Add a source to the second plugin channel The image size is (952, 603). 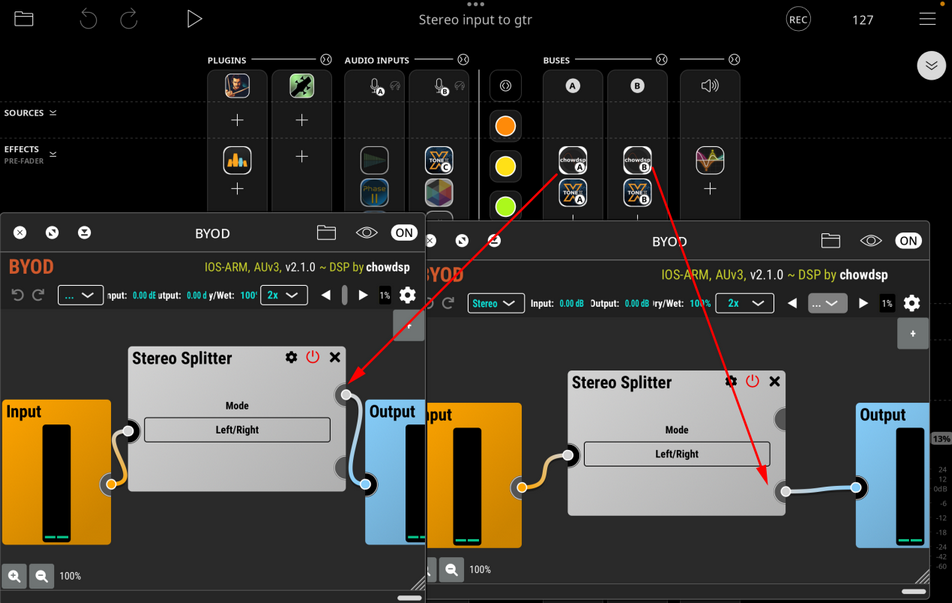(x=302, y=120)
